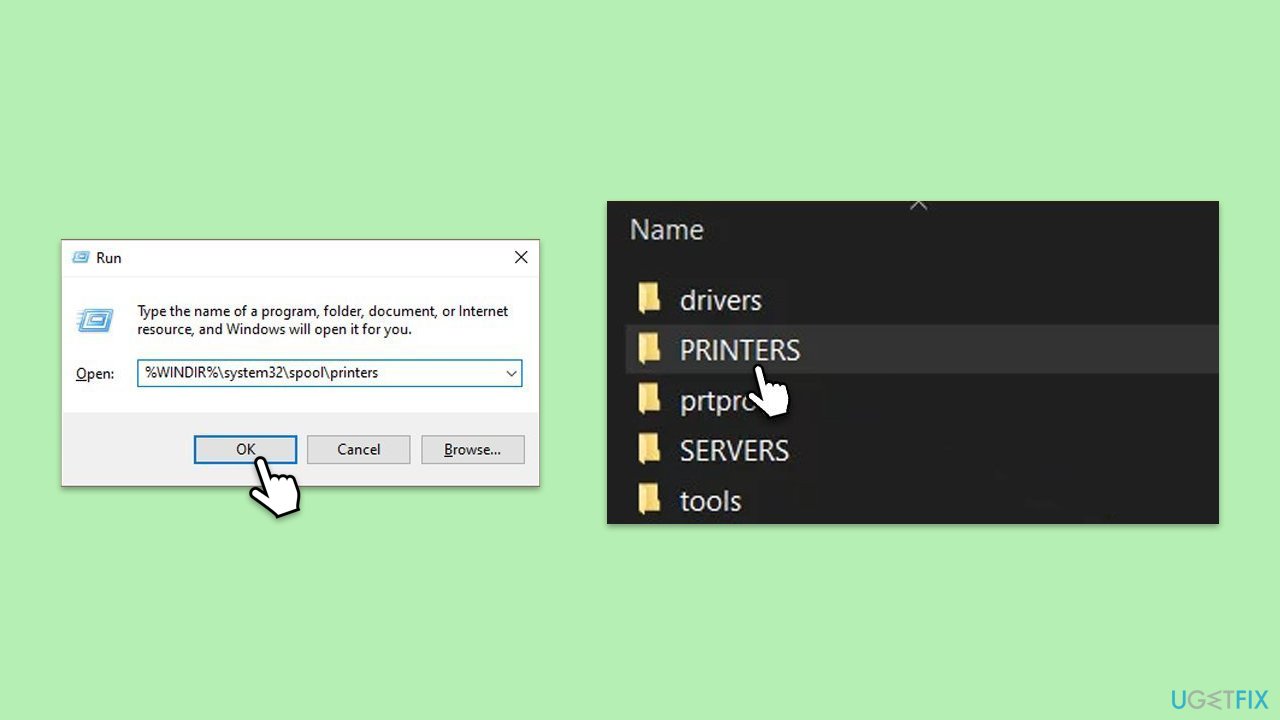Select the prtprocs folder icon
Screen dimensions: 1280x720
point(650,398)
